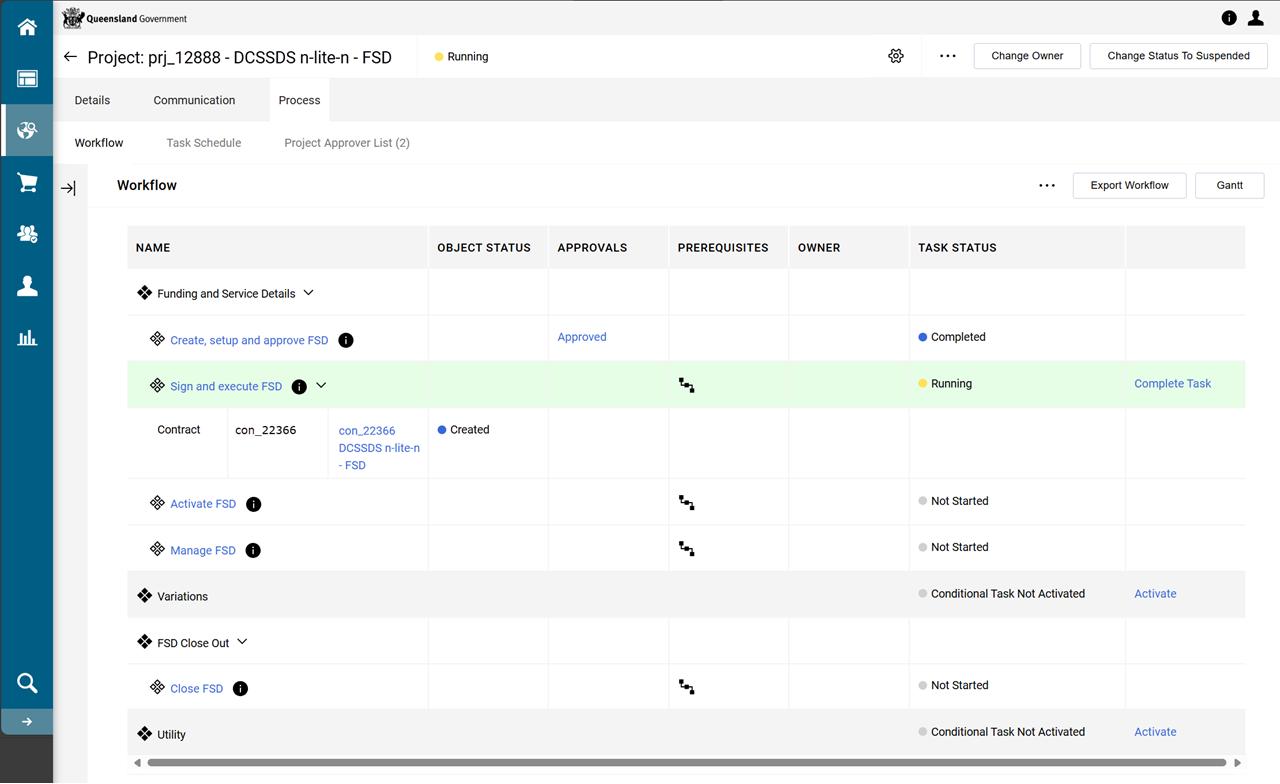Click the Change Status To Suspended button
The height and width of the screenshot is (784, 1280).
1178,56
